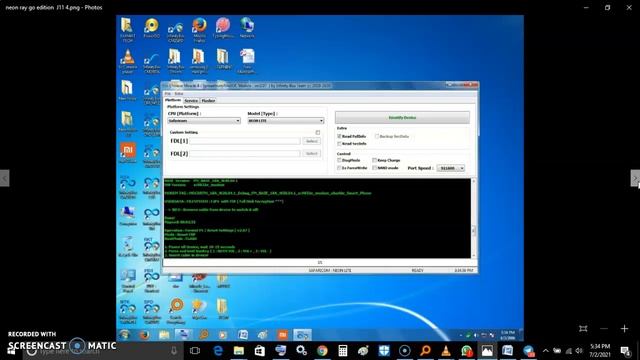The image size is (640, 360).
Task: Click Task View button on taskbar
Action: pyautogui.click(x=195, y=351)
